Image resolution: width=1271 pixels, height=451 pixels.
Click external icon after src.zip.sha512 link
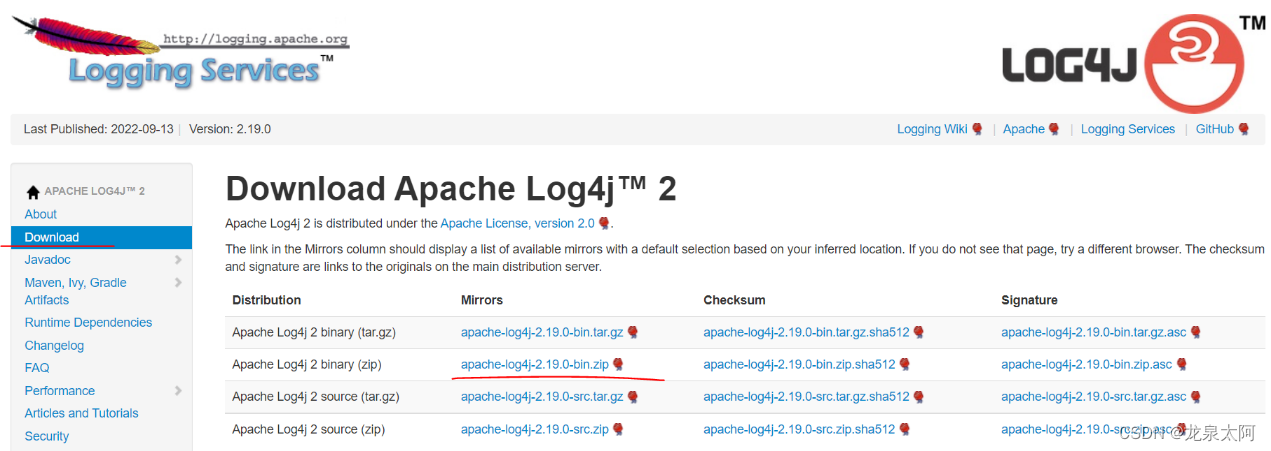[x=905, y=429]
